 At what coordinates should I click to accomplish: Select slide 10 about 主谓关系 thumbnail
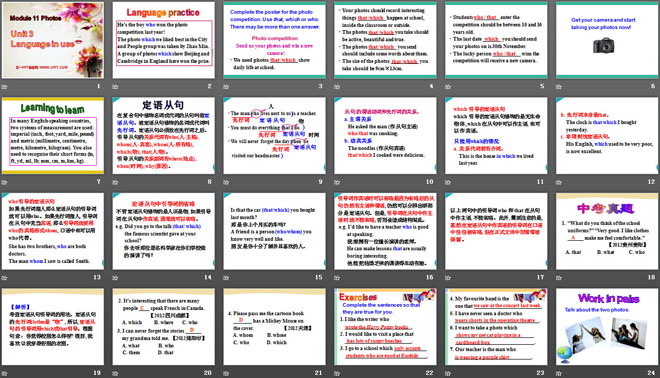(385, 136)
